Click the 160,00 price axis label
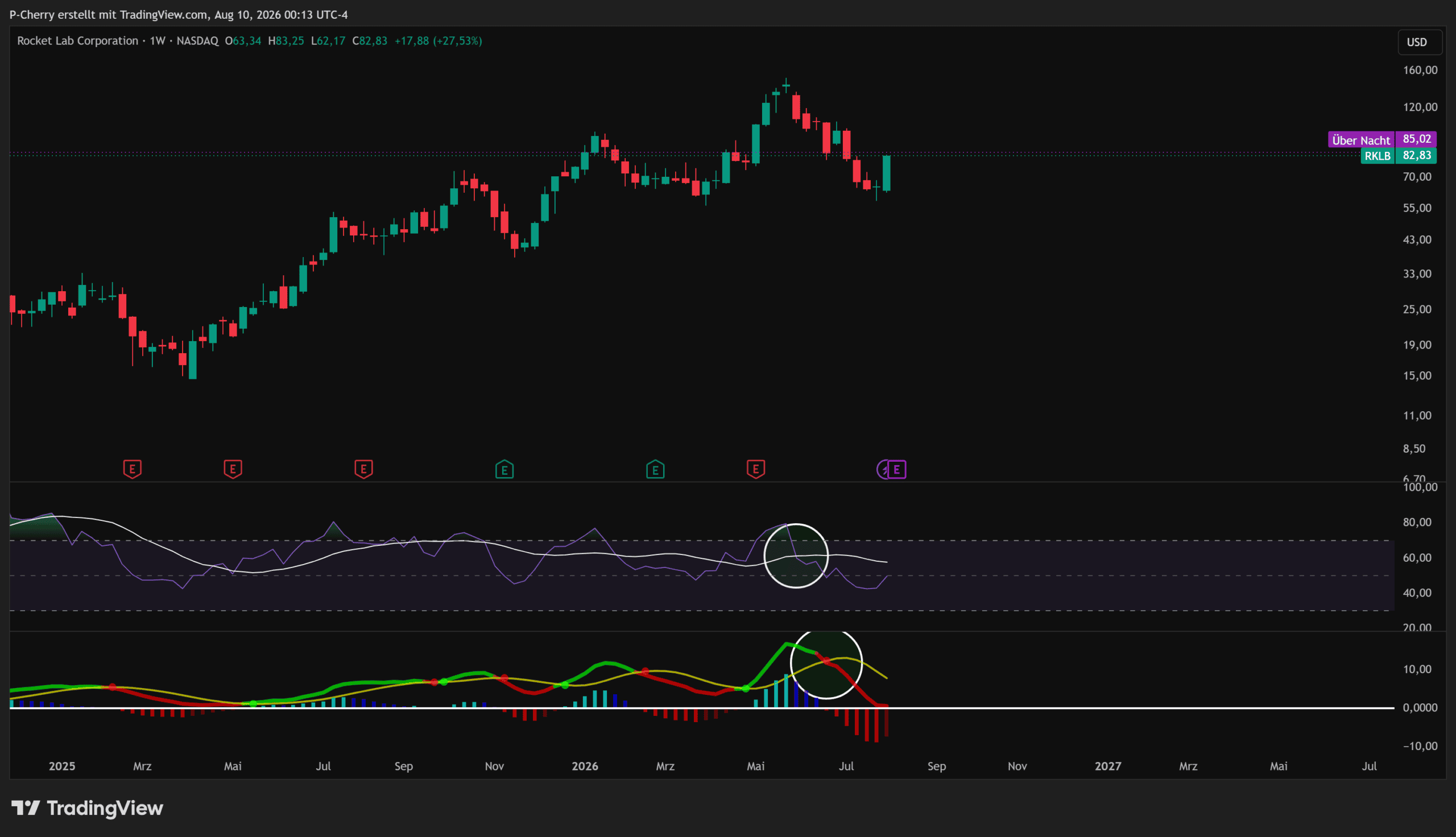The image size is (1456, 837). 1420,70
